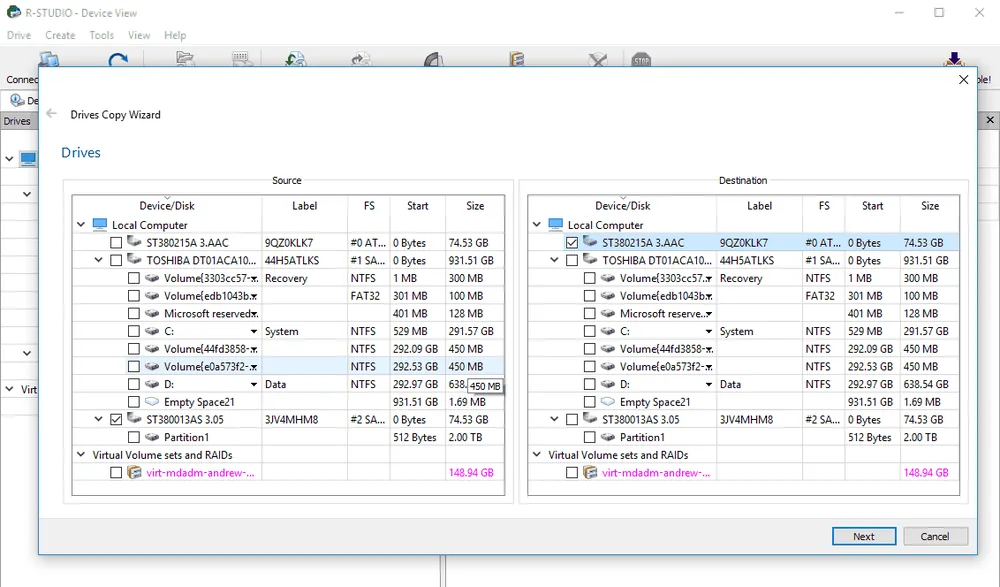1000x587 pixels.
Task: Sort source list by Device/Disk column
Action: pyautogui.click(x=167, y=205)
